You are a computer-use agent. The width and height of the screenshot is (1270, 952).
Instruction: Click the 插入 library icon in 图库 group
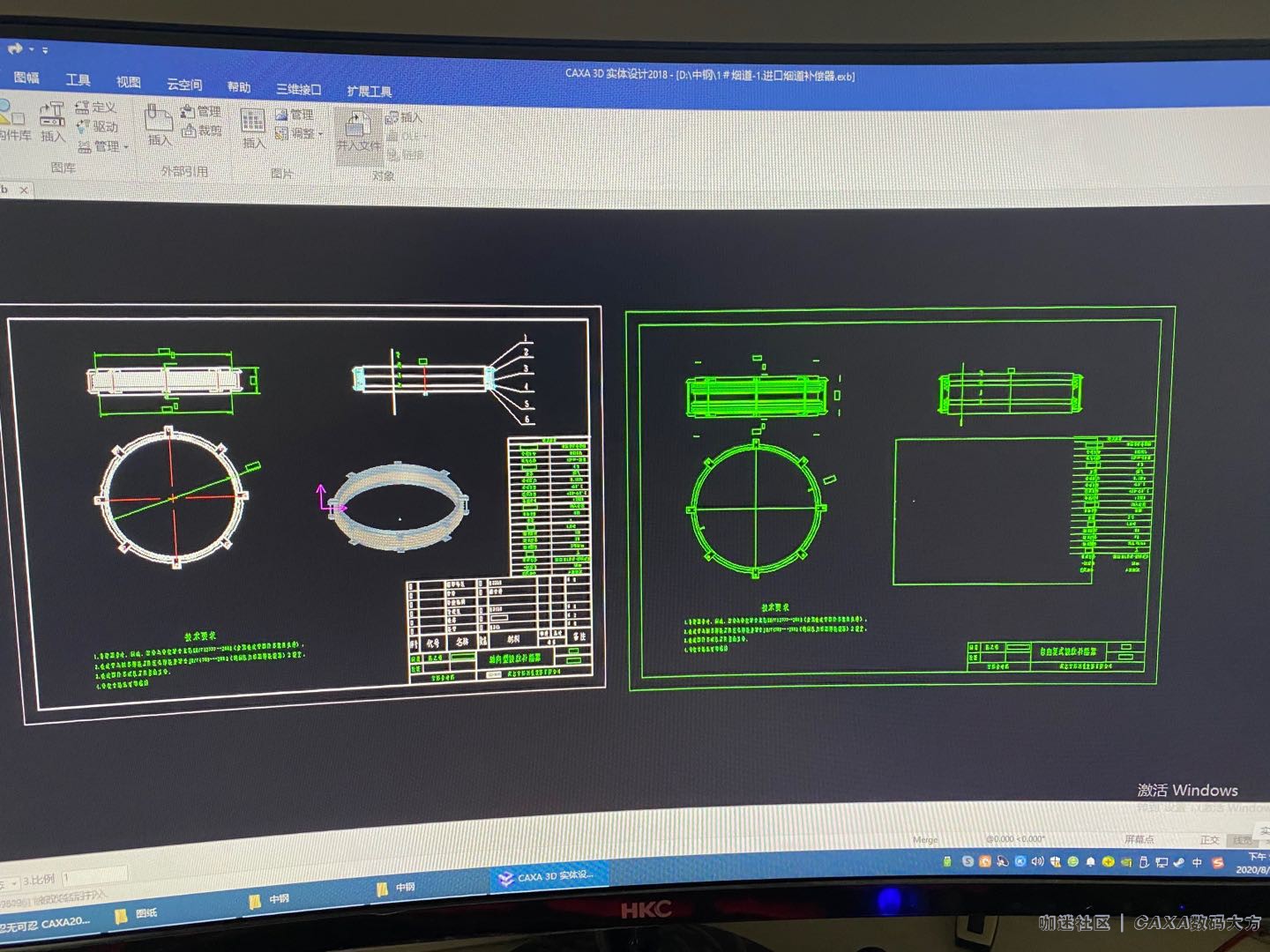(52, 121)
